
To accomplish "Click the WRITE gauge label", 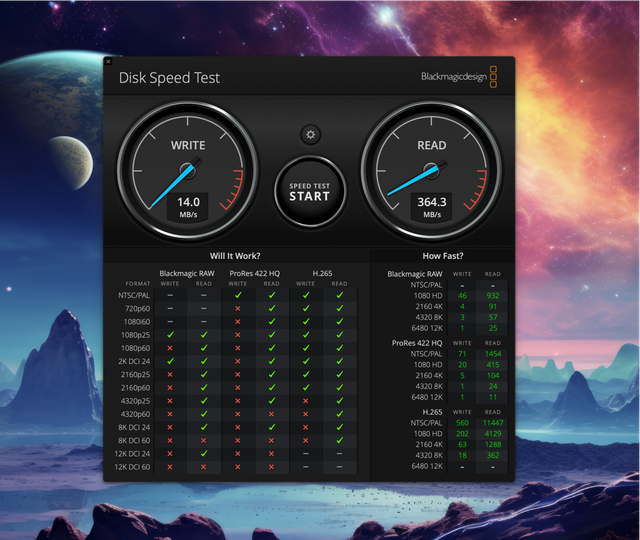I will [188, 145].
